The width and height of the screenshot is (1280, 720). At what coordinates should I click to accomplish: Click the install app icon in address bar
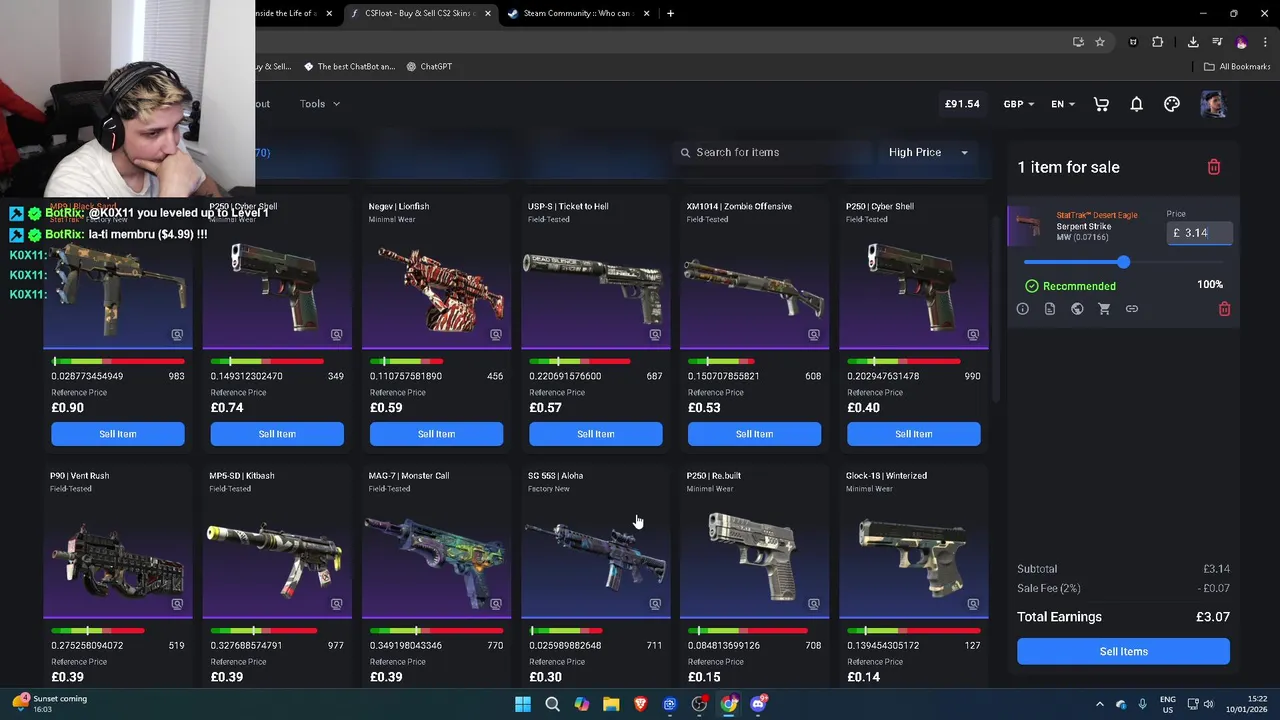(1078, 42)
